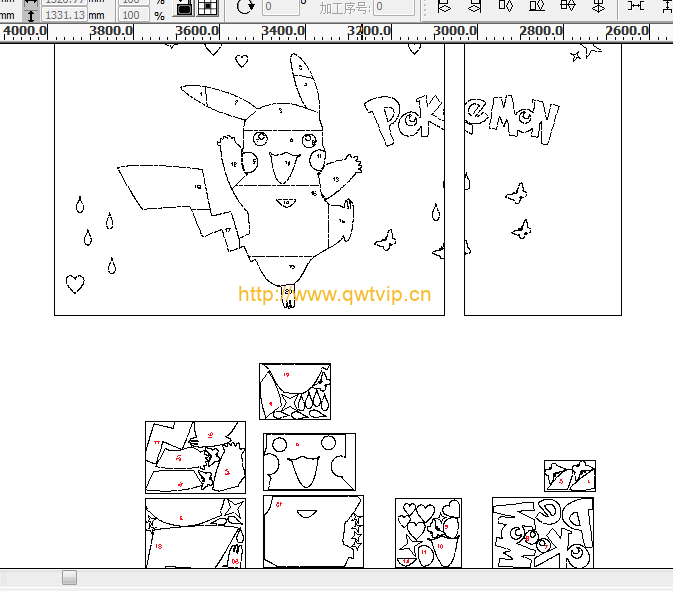The image size is (673, 591).
Task: Toggle the lock aspect ratio icon
Action: pos(185,8)
